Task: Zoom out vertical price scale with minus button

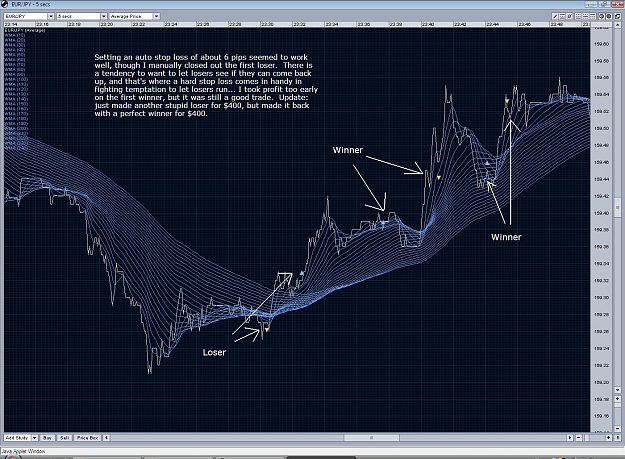Action: 618,429
